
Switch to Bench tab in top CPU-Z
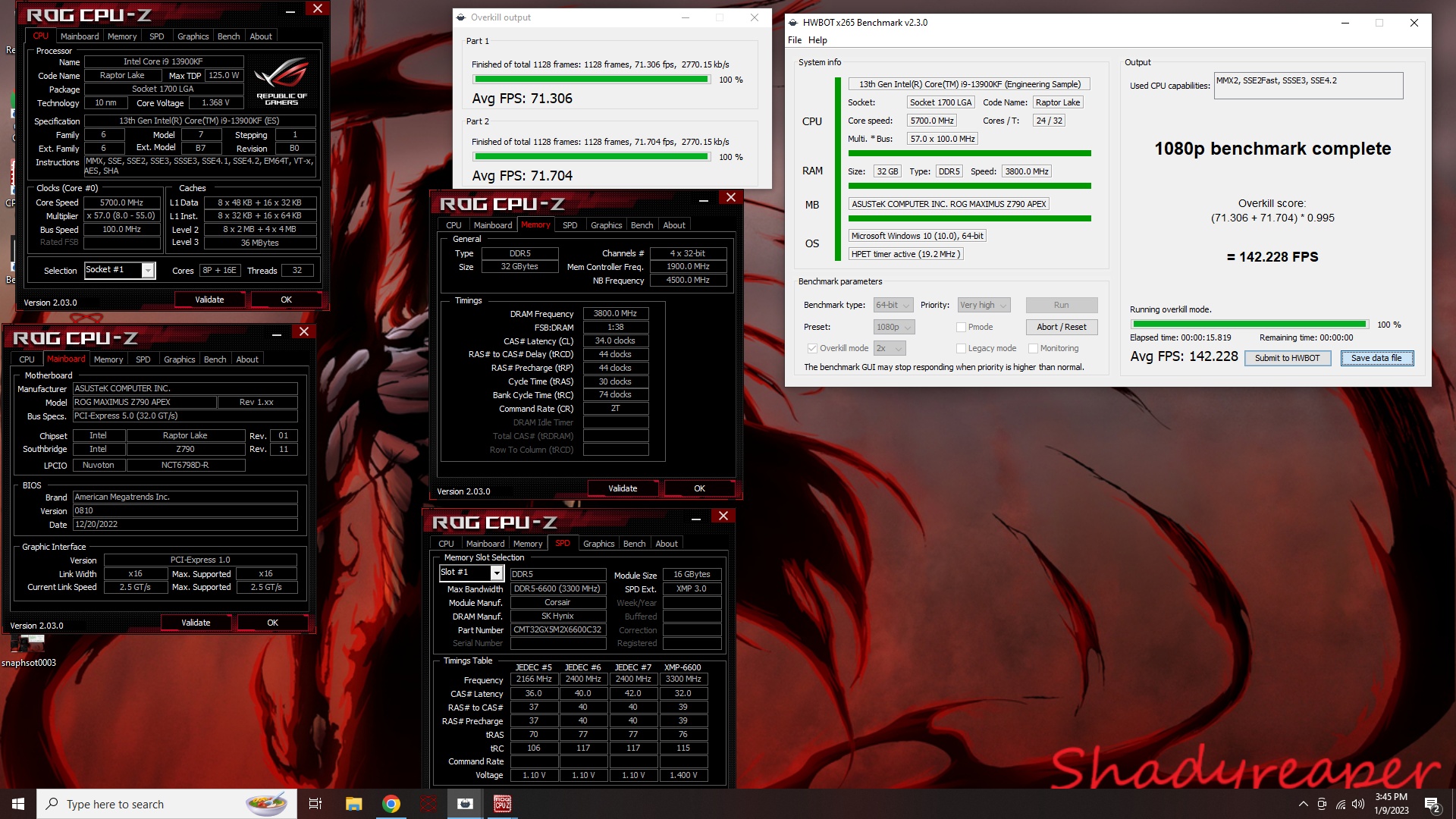click(x=228, y=36)
